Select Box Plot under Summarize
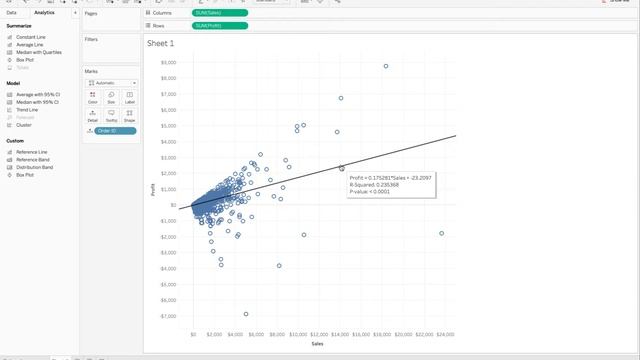The height and width of the screenshot is (360, 640). pyautogui.click(x=24, y=60)
